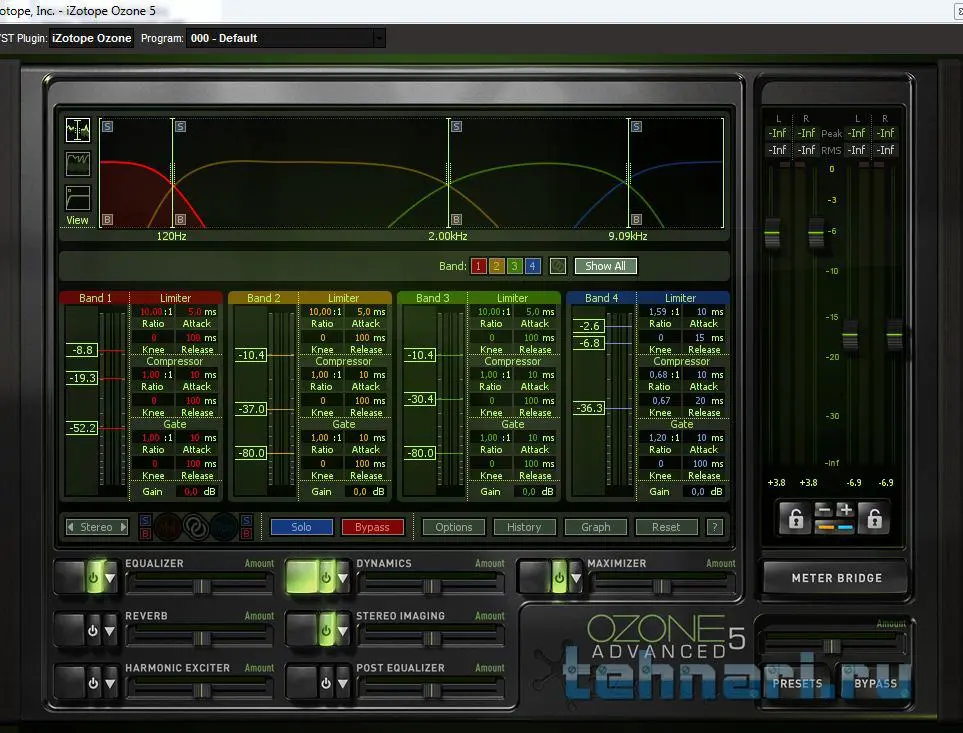Open the Program preset dropdown arrow
This screenshot has height=733, width=963.
pos(379,38)
